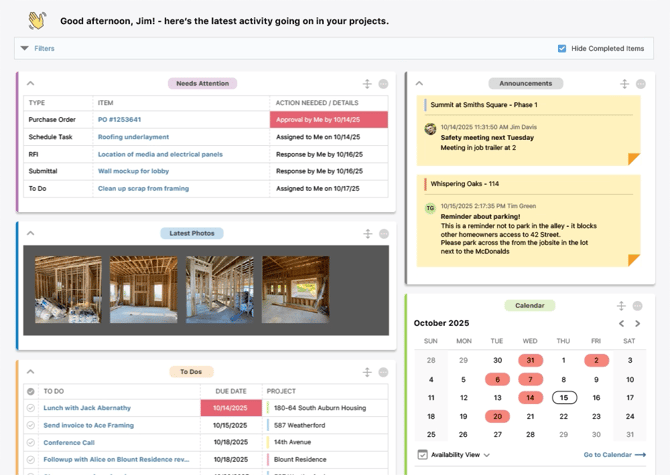Select highlighted October 6 on calendar
The width and height of the screenshot is (670, 475).
click(497, 379)
